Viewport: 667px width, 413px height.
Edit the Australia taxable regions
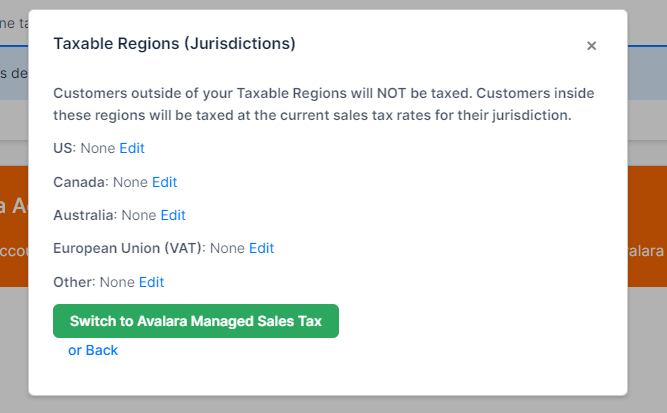click(173, 215)
